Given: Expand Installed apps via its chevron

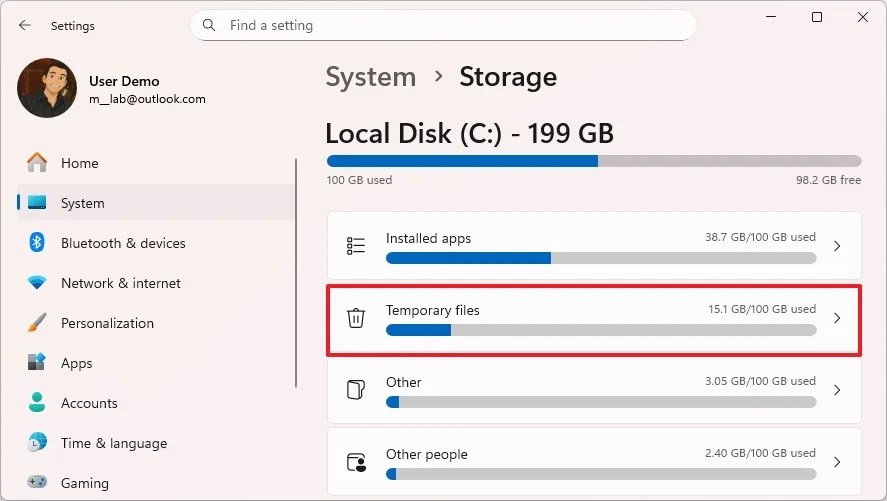Looking at the screenshot, I should (x=837, y=246).
